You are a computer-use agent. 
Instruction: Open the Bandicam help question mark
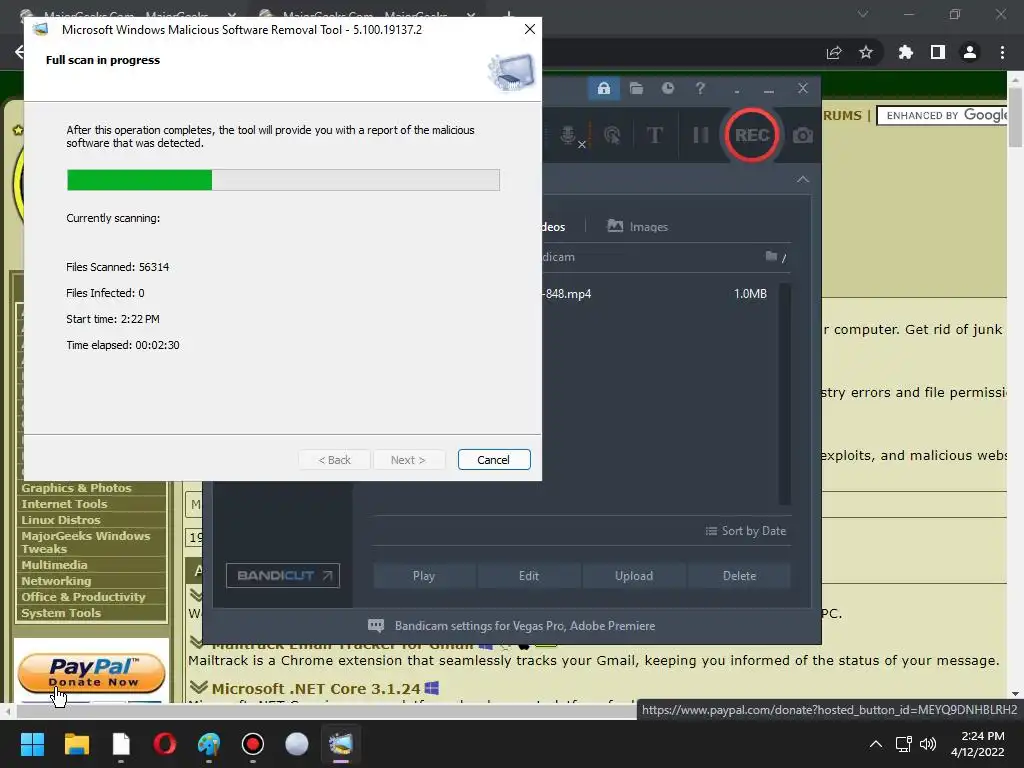(x=700, y=88)
